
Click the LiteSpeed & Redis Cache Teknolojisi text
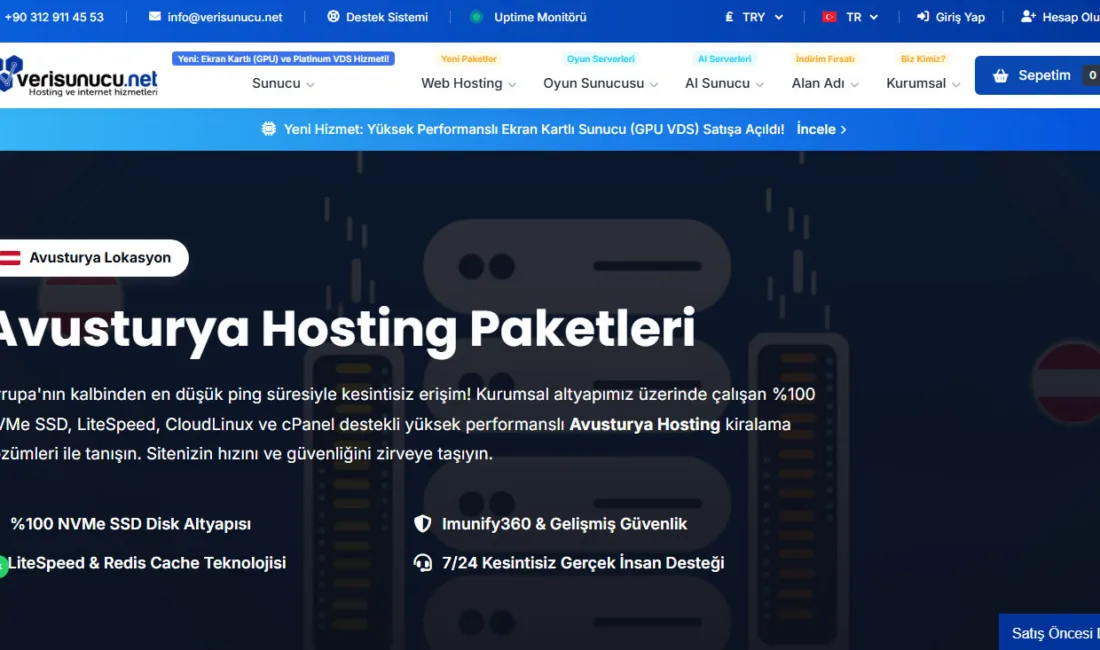147,562
